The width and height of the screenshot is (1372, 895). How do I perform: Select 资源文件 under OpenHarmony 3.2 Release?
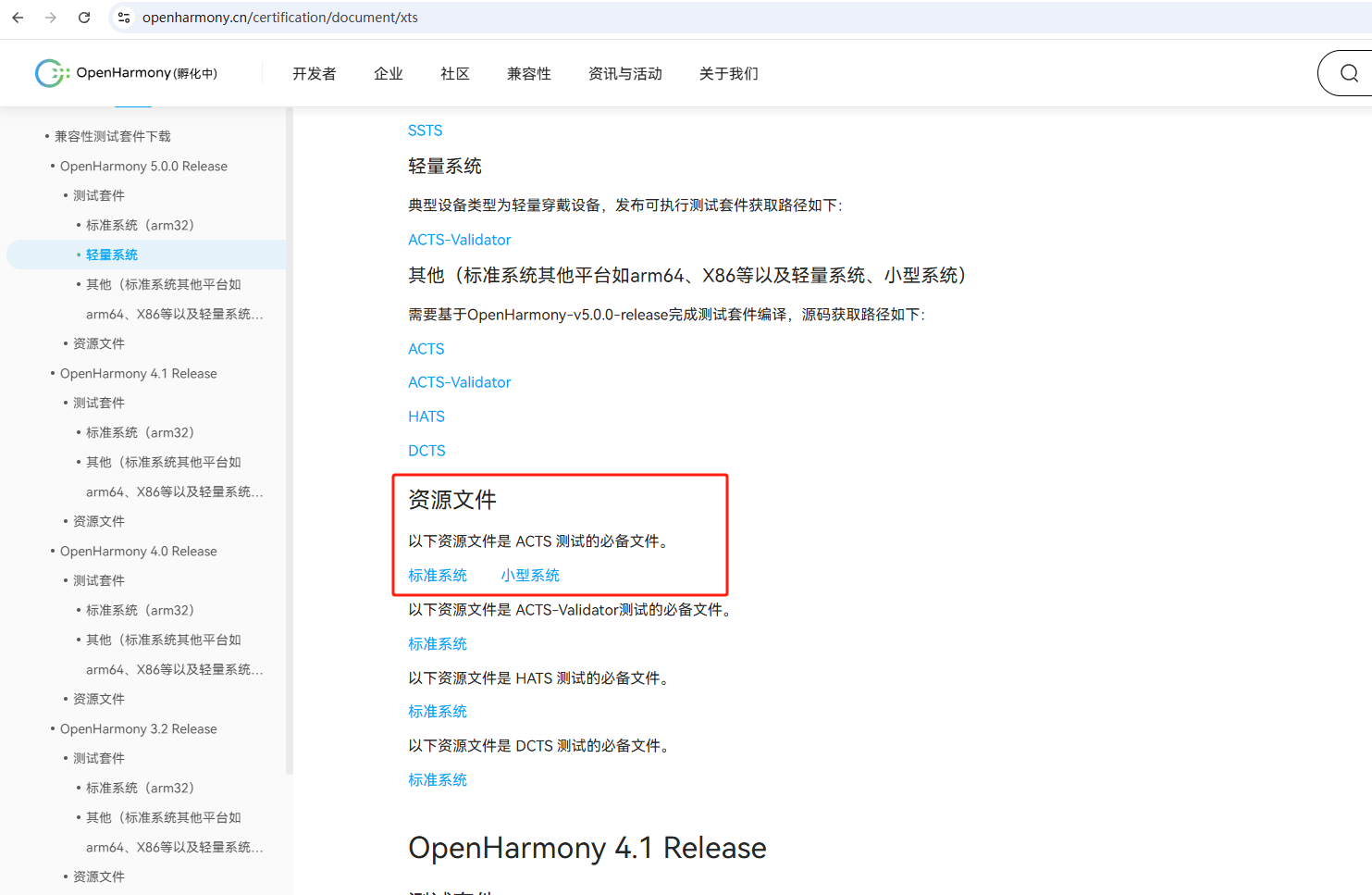pyautogui.click(x=99, y=876)
